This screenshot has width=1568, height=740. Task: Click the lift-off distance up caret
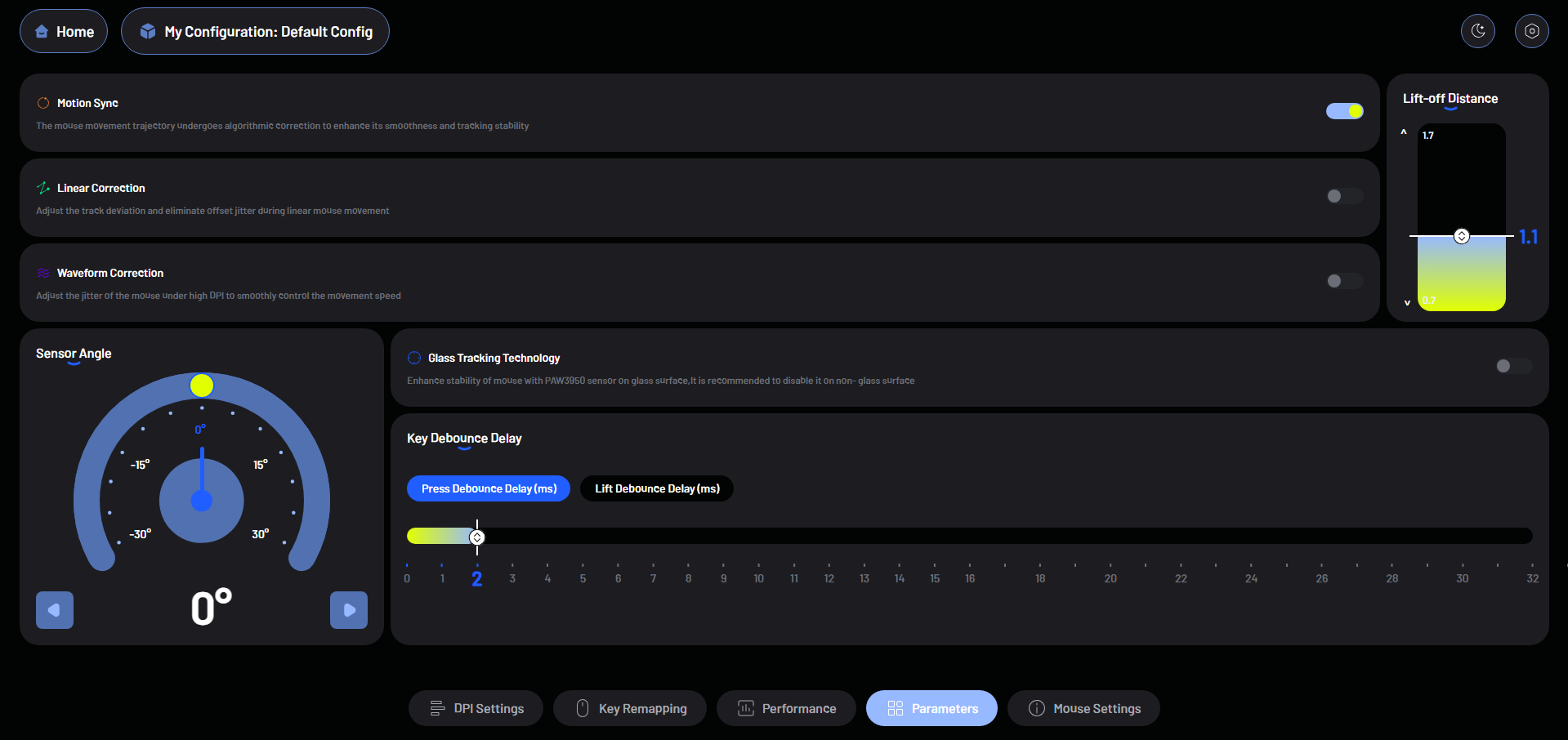(1404, 132)
